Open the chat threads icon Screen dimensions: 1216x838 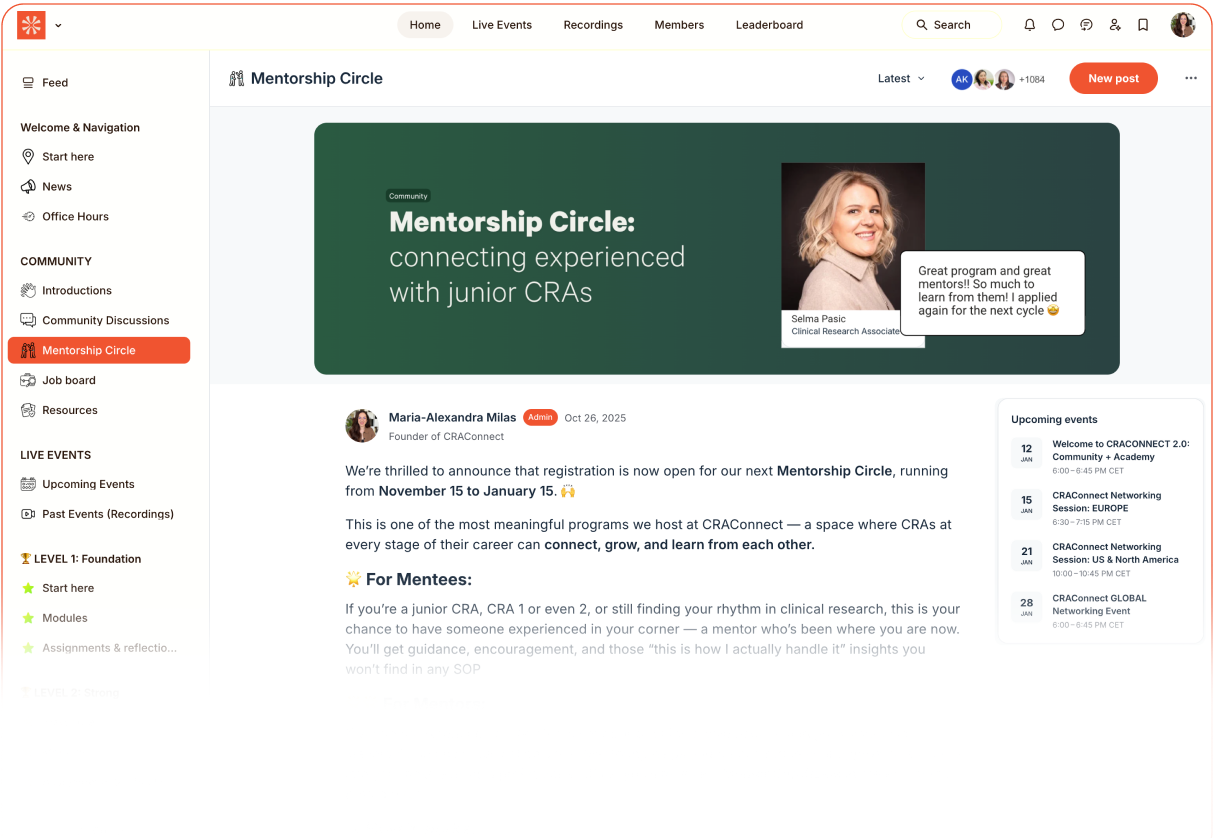pos(1086,25)
